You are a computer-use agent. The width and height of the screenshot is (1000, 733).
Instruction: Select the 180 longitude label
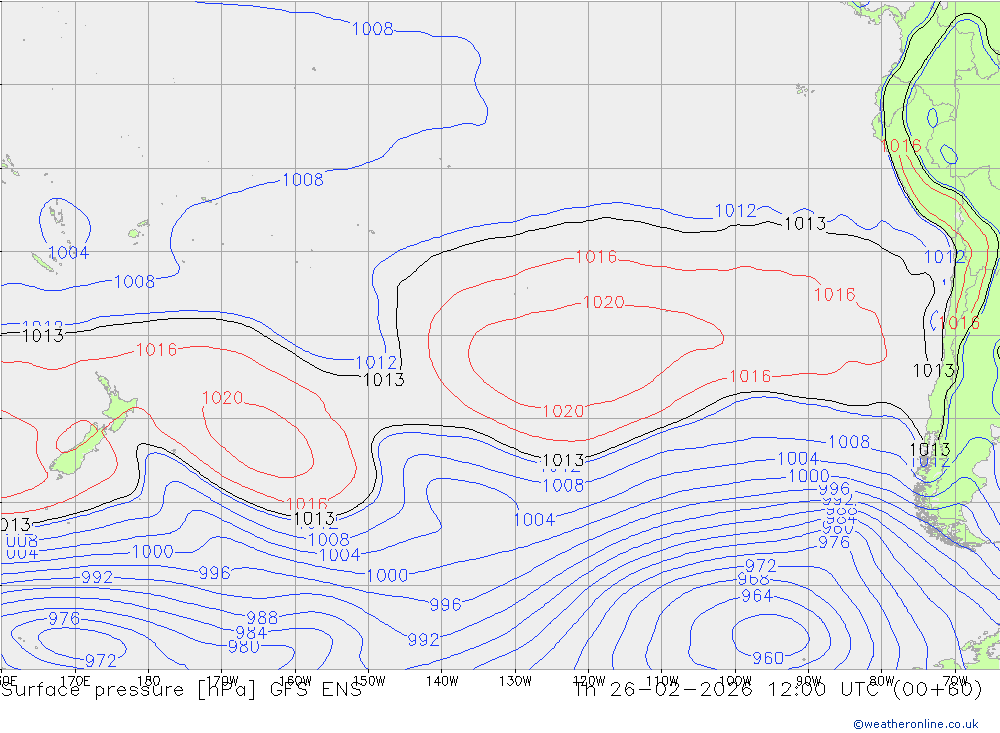149,681
